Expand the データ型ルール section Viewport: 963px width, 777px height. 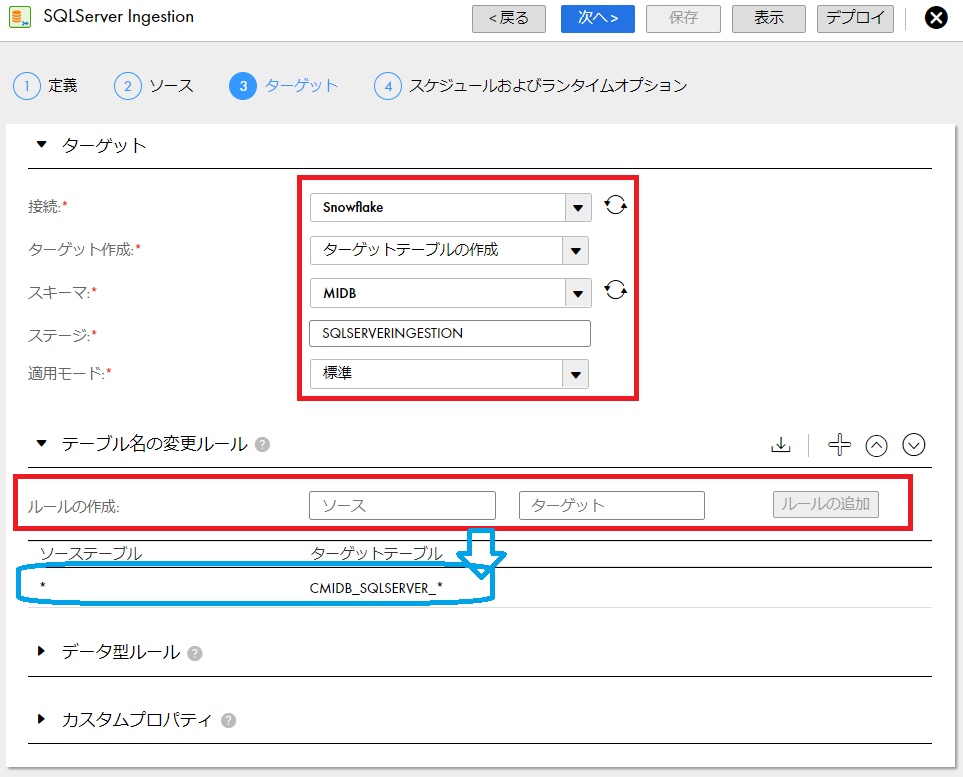pos(41,651)
